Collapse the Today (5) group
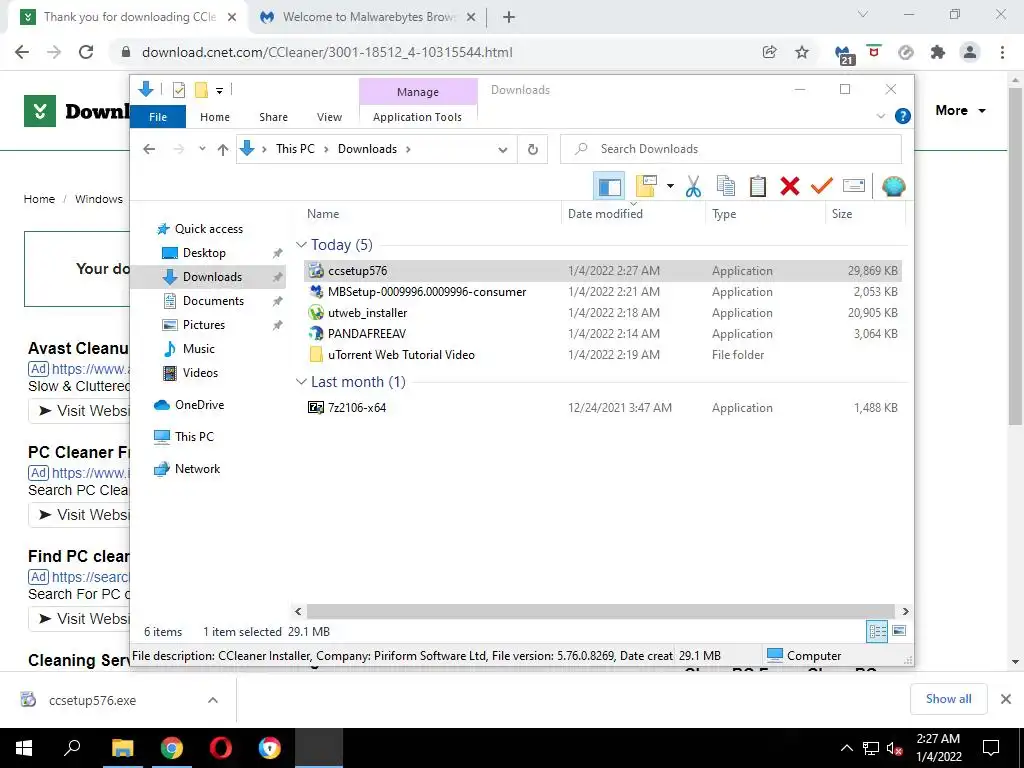Viewport: 1024px width, 768px height. [301, 245]
